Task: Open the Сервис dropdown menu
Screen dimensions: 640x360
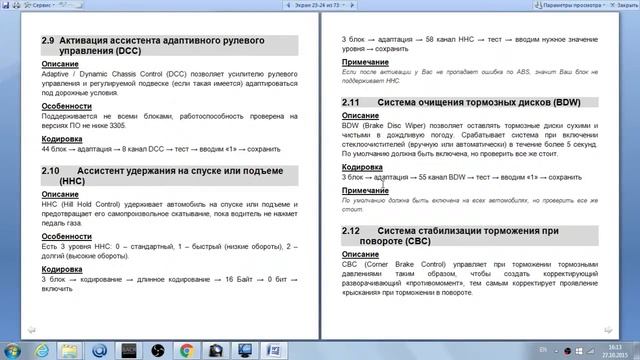Action: tap(40, 5)
